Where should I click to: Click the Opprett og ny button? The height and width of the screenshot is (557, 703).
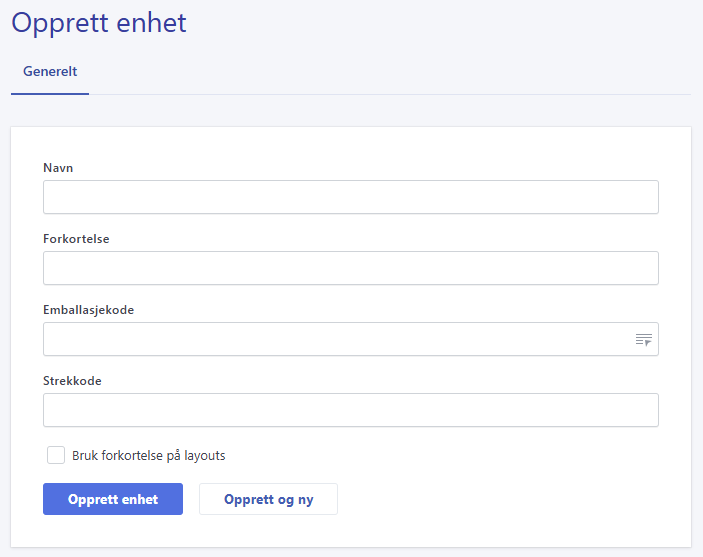269,499
